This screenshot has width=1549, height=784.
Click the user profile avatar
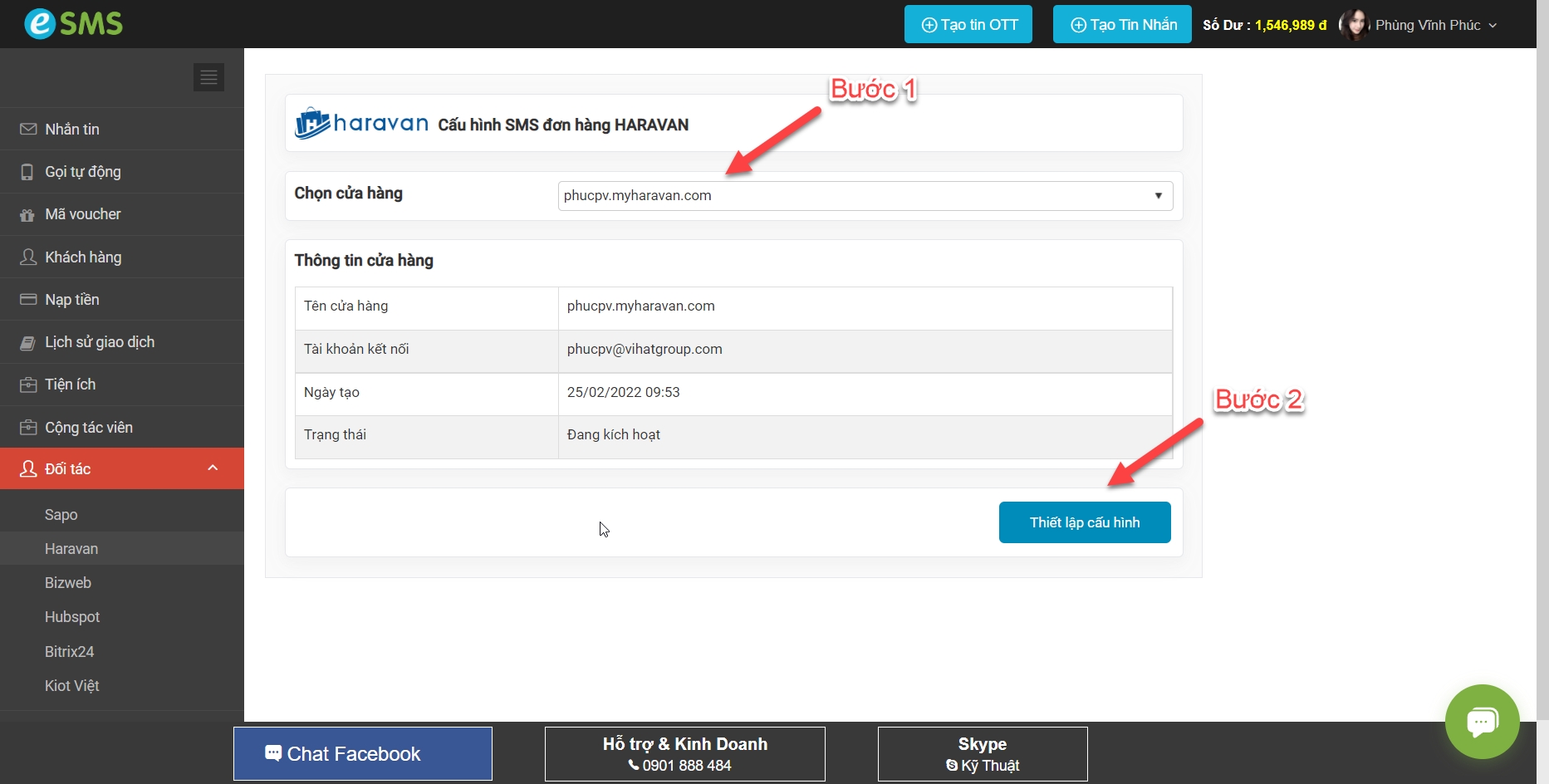tap(1354, 25)
